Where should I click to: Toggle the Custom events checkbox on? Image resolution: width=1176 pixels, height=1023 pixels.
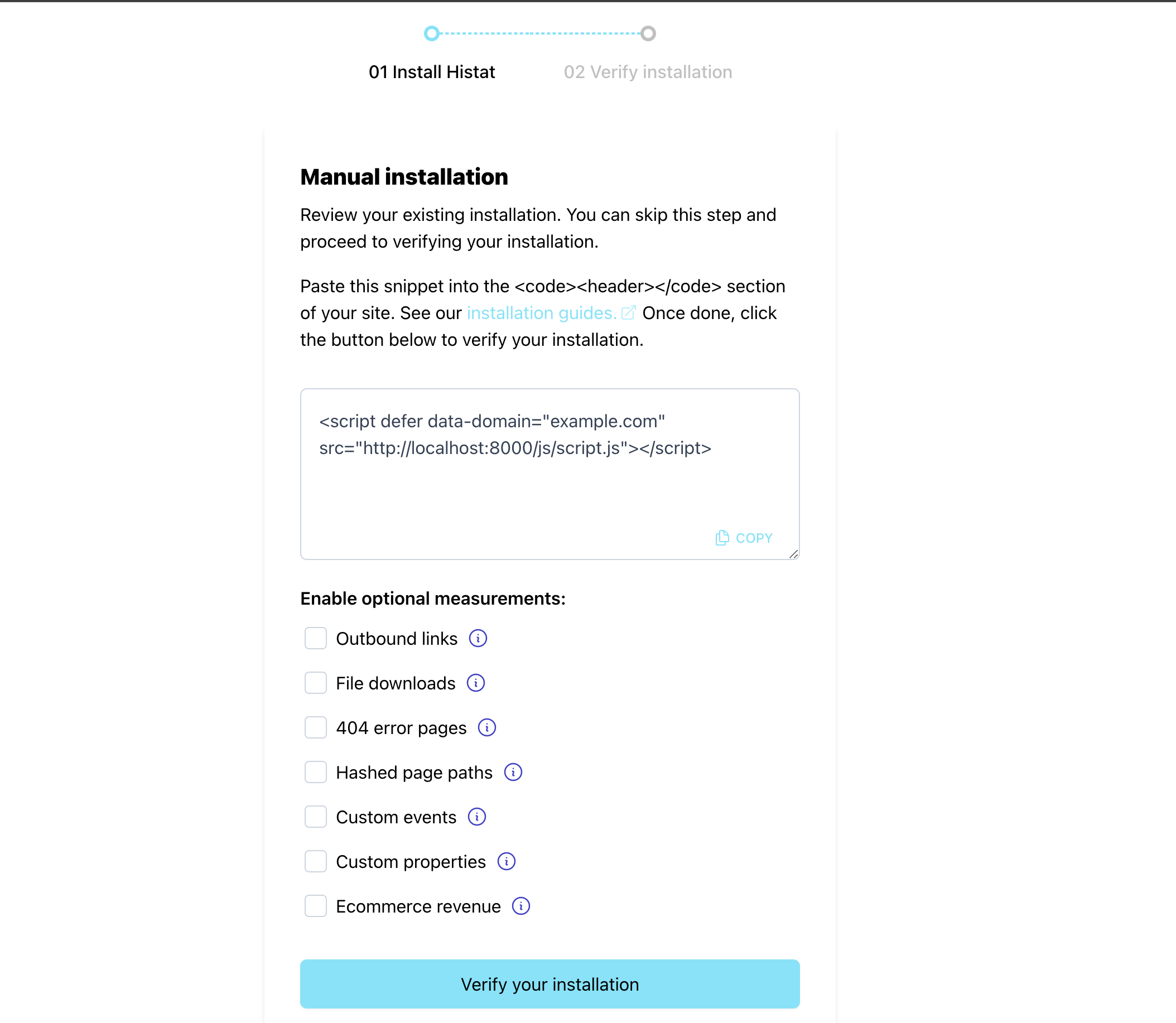(x=315, y=817)
